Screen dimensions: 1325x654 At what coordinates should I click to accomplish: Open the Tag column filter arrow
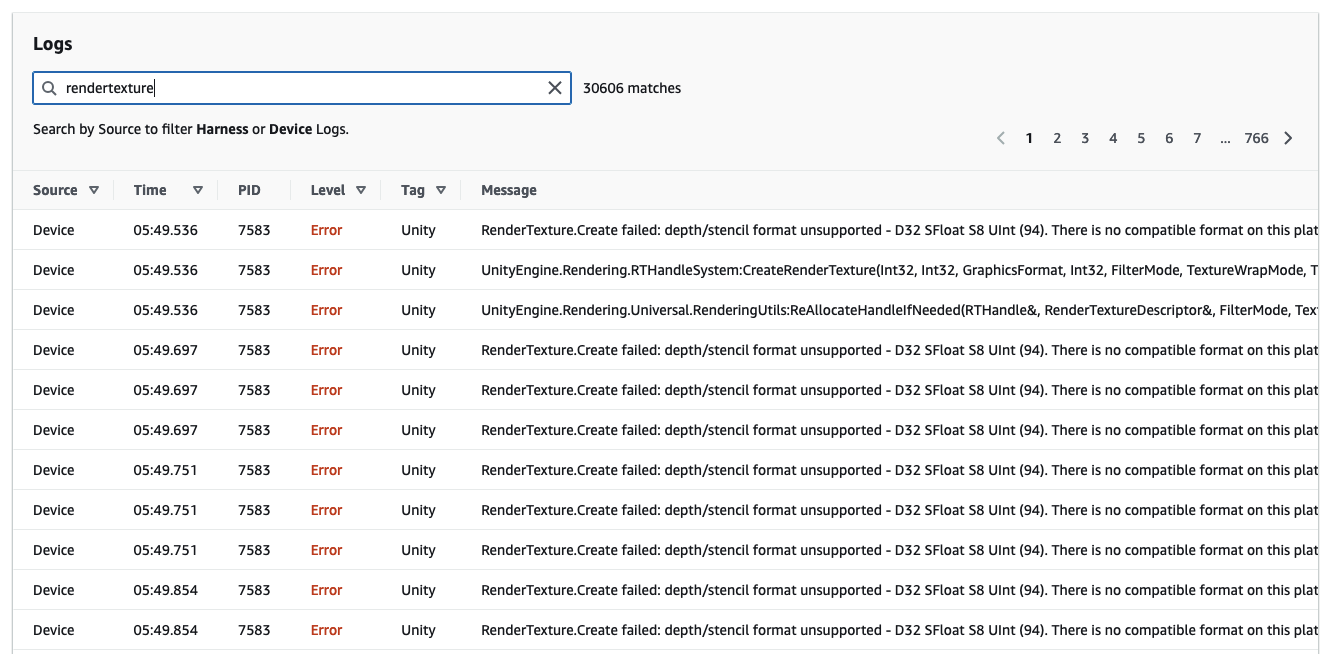[x=440, y=190]
